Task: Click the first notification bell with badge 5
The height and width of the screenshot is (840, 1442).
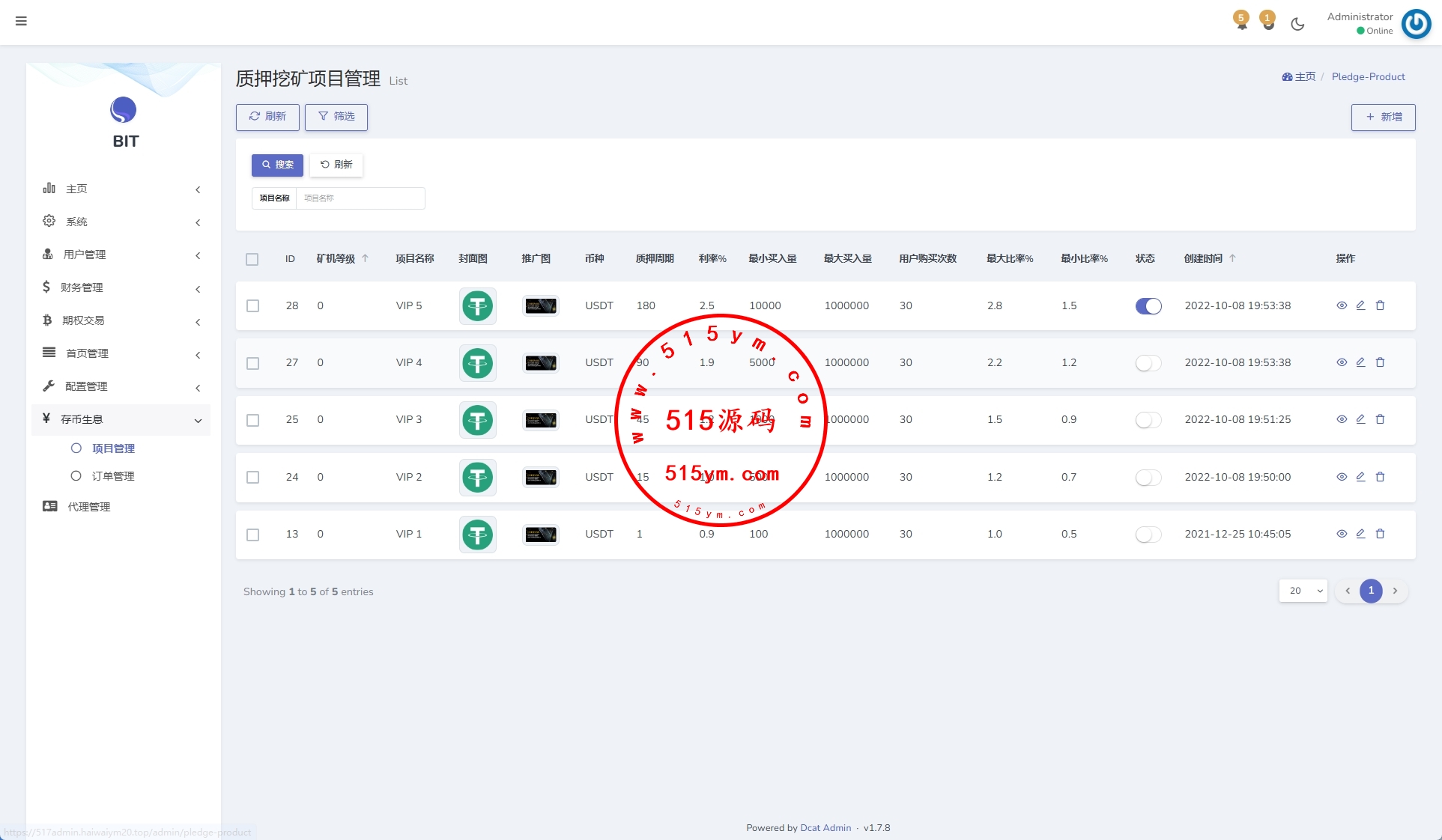Action: [x=1241, y=21]
